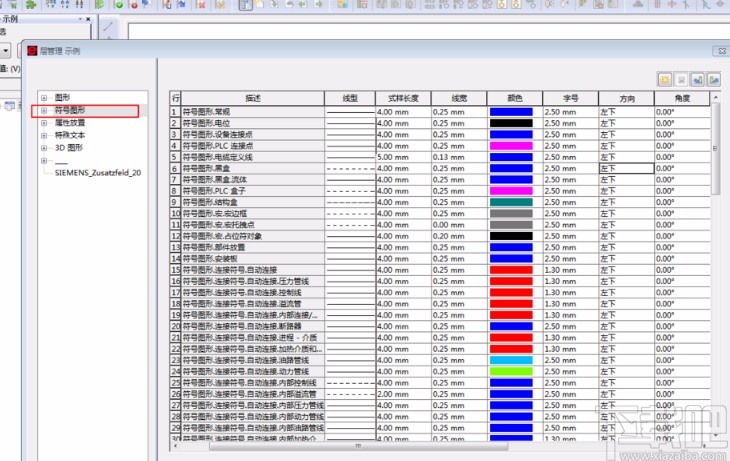Screen dimensions: 730x461
Task: Expand the 属性放置 tree node
Action: 44,123
